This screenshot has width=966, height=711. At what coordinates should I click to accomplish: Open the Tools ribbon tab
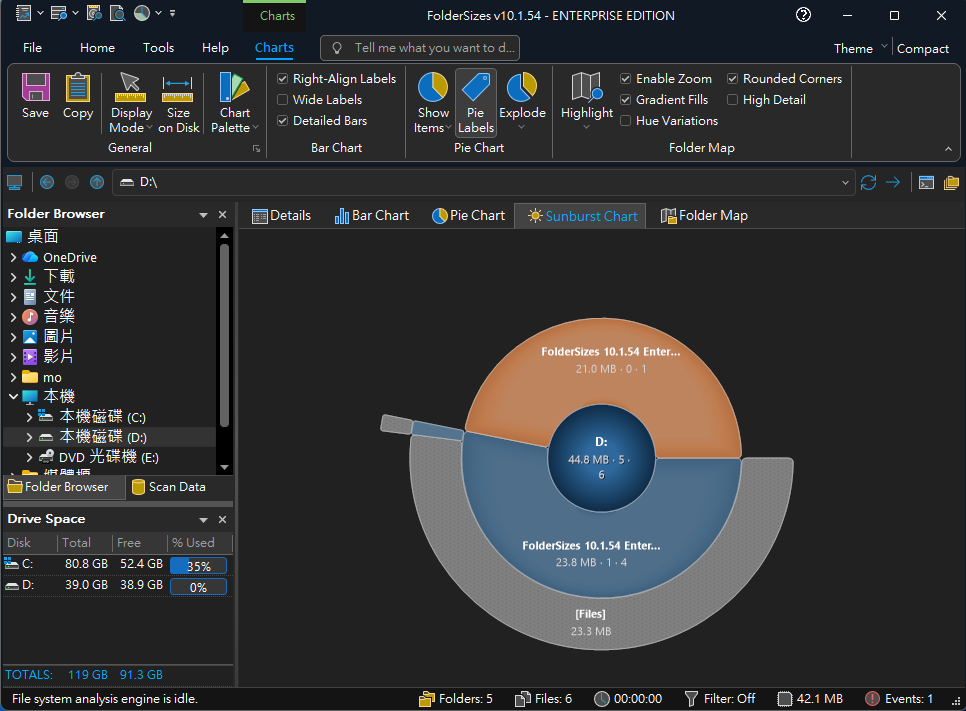click(158, 47)
